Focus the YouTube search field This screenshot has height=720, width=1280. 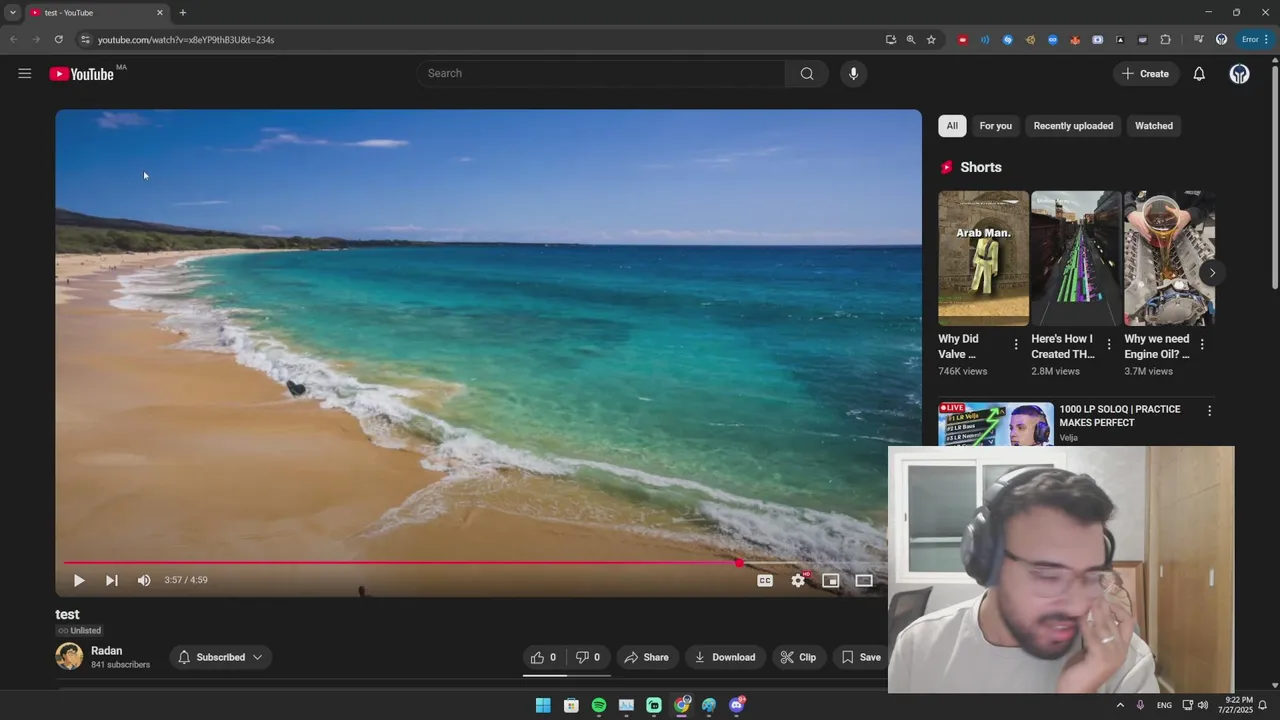(601, 73)
